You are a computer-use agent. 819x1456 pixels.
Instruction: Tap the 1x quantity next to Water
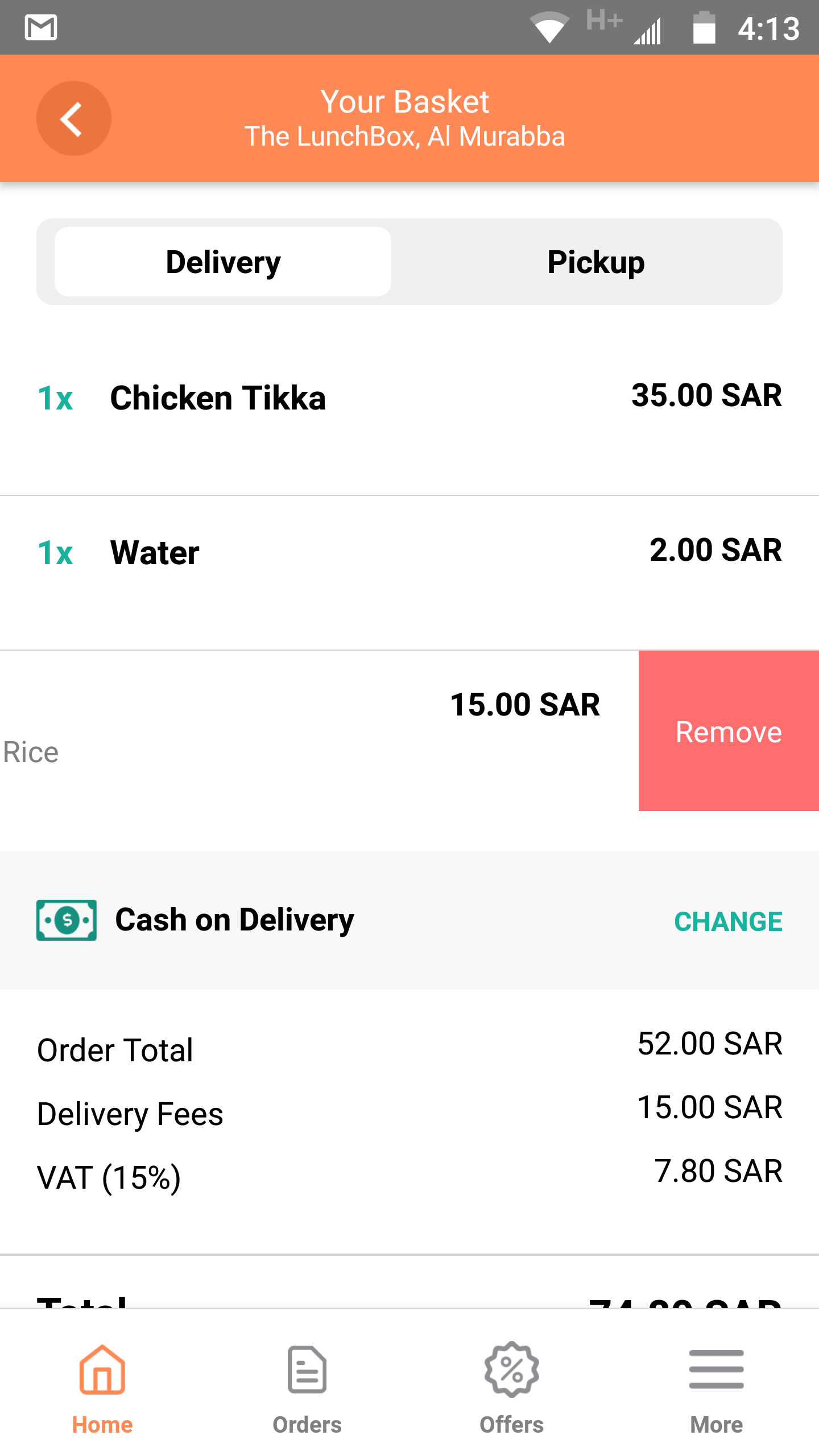click(x=55, y=552)
